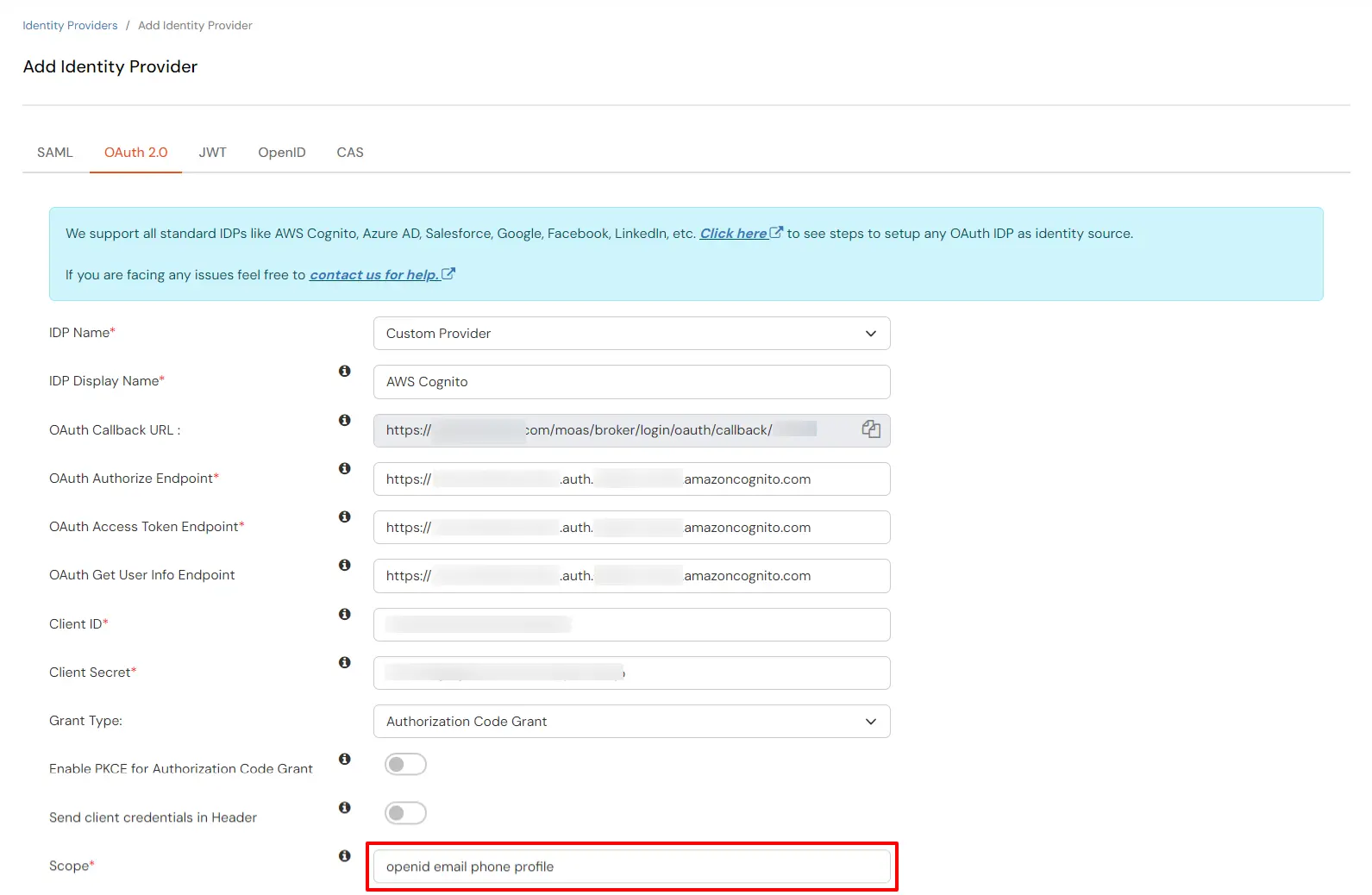Click info icon beside Scope field
Viewport: 1372px width, 895px height.
click(x=345, y=855)
